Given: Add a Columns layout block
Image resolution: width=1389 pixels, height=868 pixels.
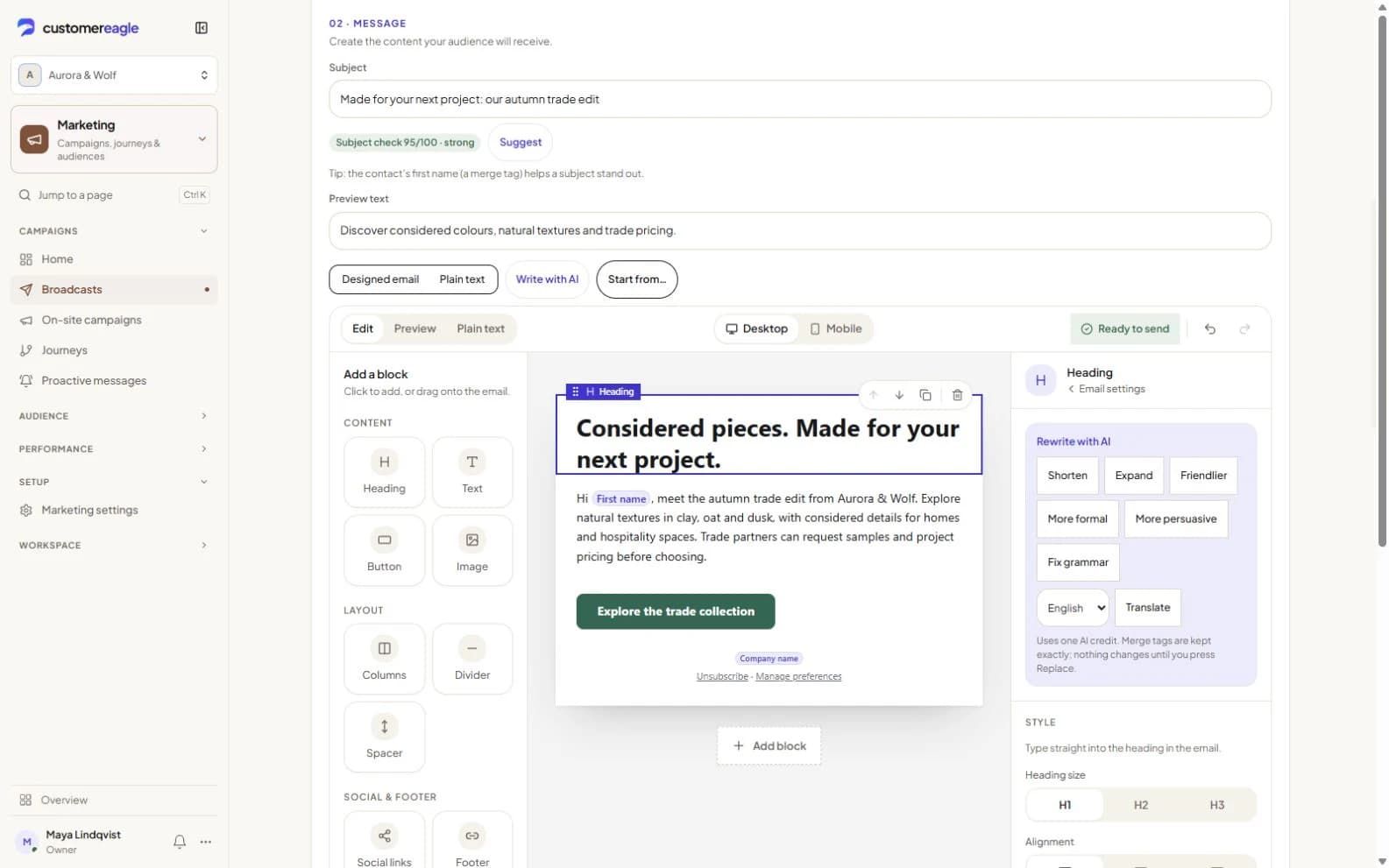Looking at the screenshot, I should [385, 659].
